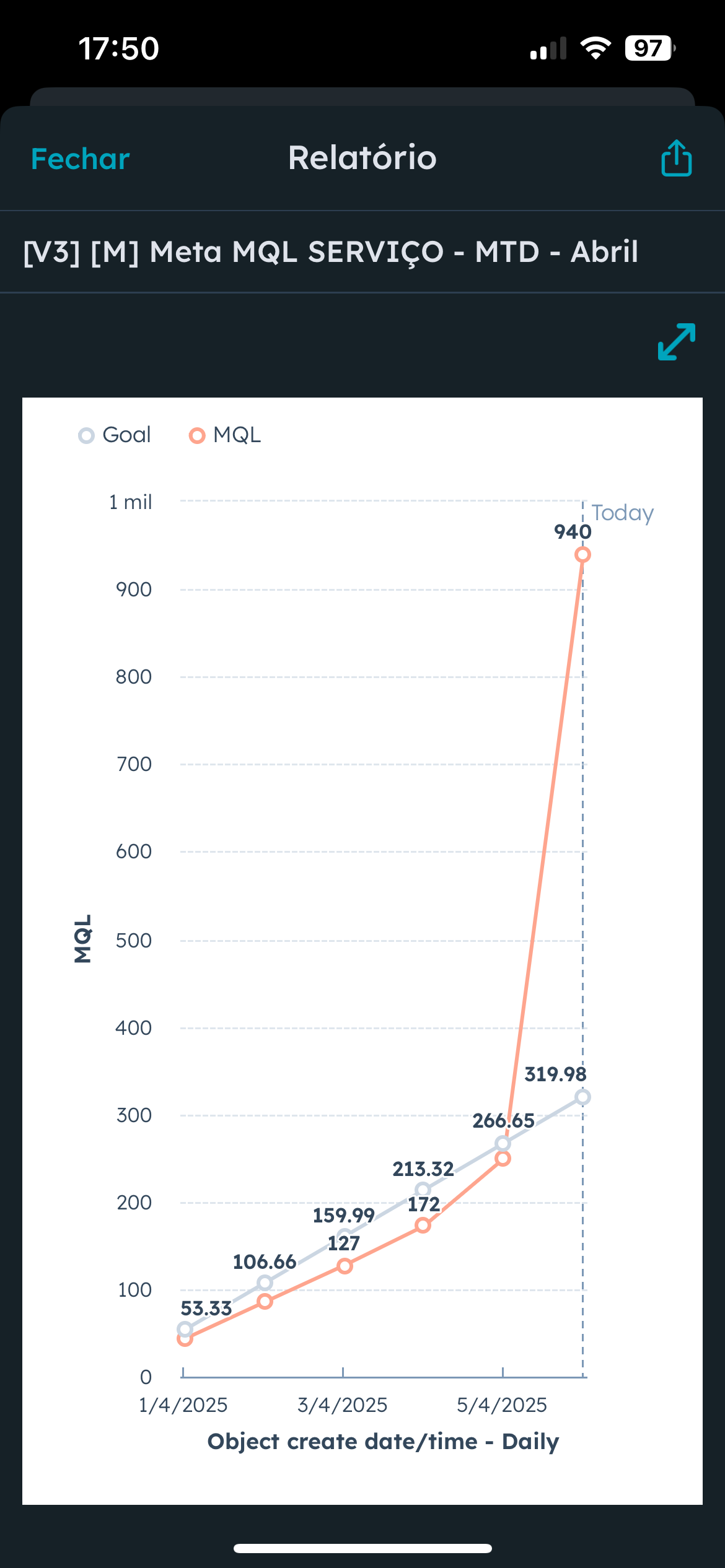The height and width of the screenshot is (1568, 725).
Task: Select the 213.32 Goal data point
Action: [423, 1190]
